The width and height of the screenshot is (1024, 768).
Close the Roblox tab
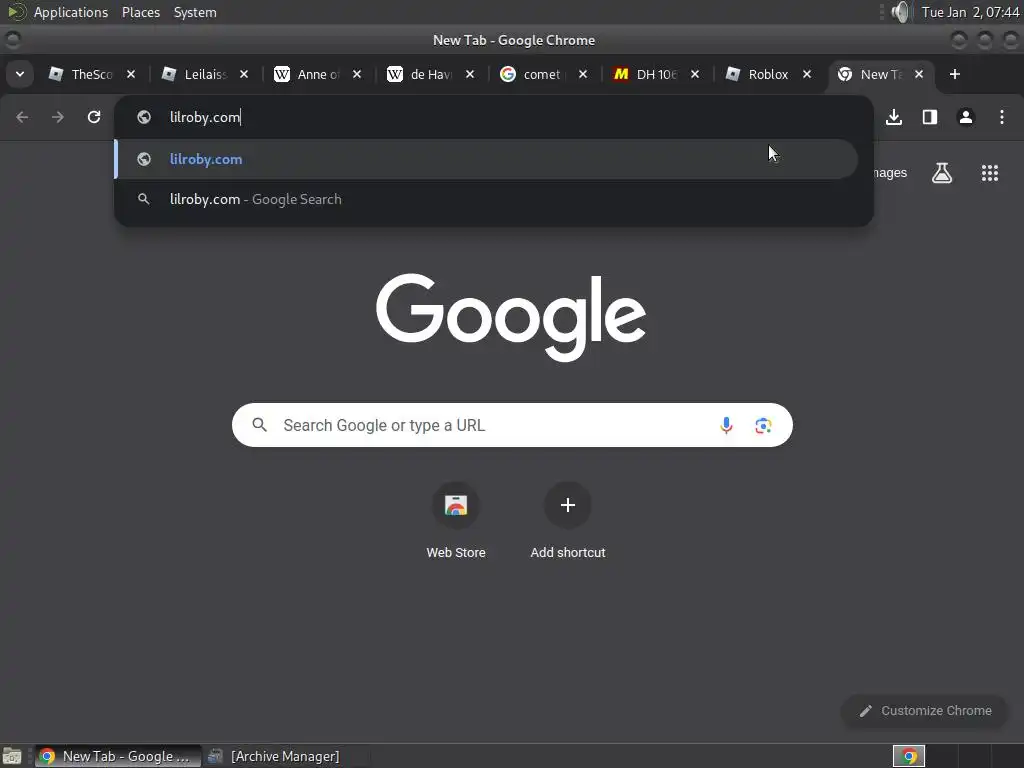[807, 74]
